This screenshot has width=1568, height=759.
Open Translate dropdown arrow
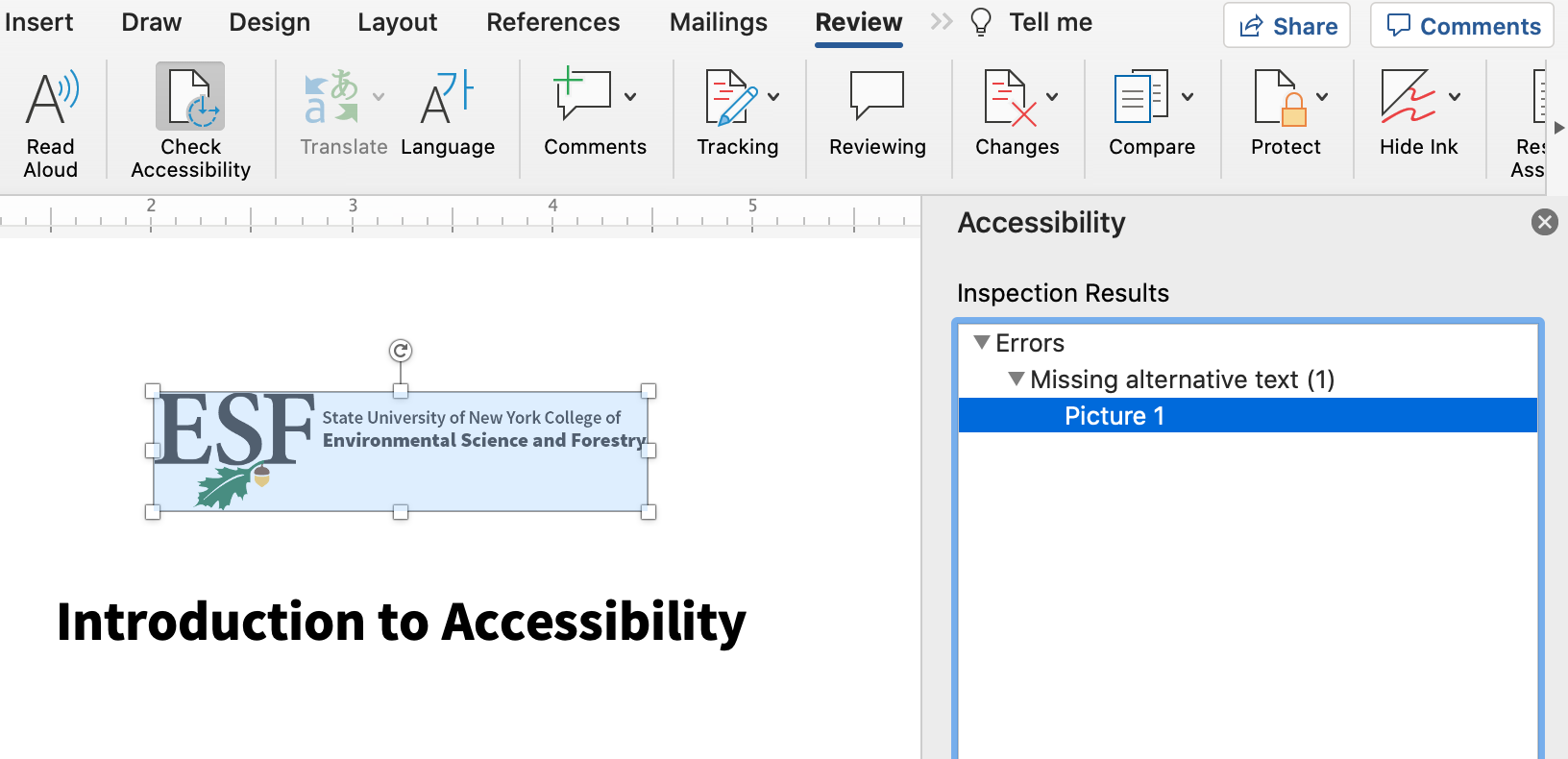click(379, 96)
